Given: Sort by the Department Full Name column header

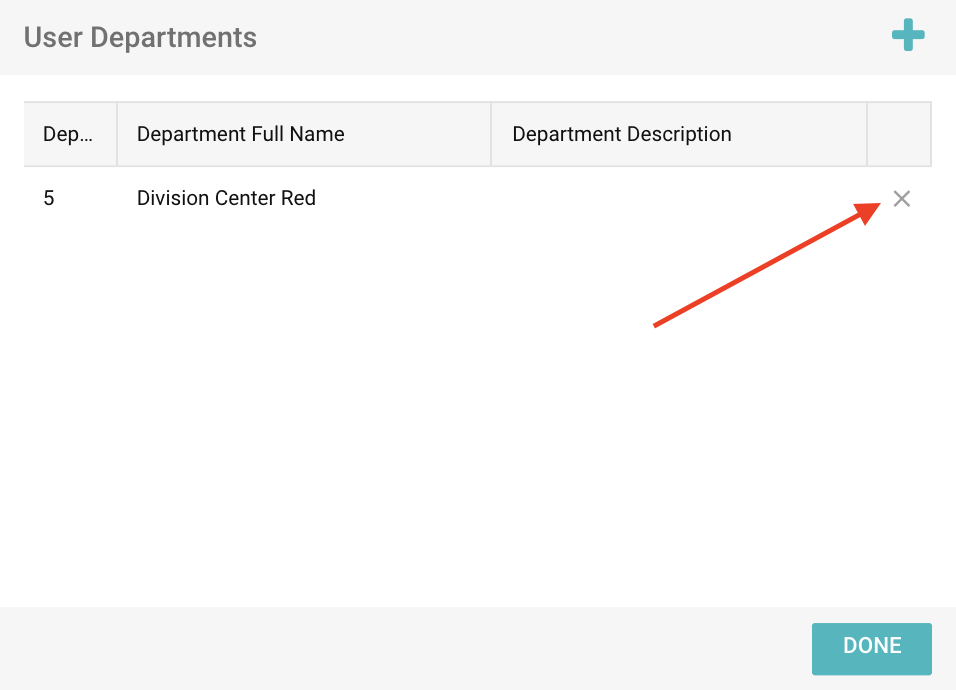Looking at the screenshot, I should [240, 134].
